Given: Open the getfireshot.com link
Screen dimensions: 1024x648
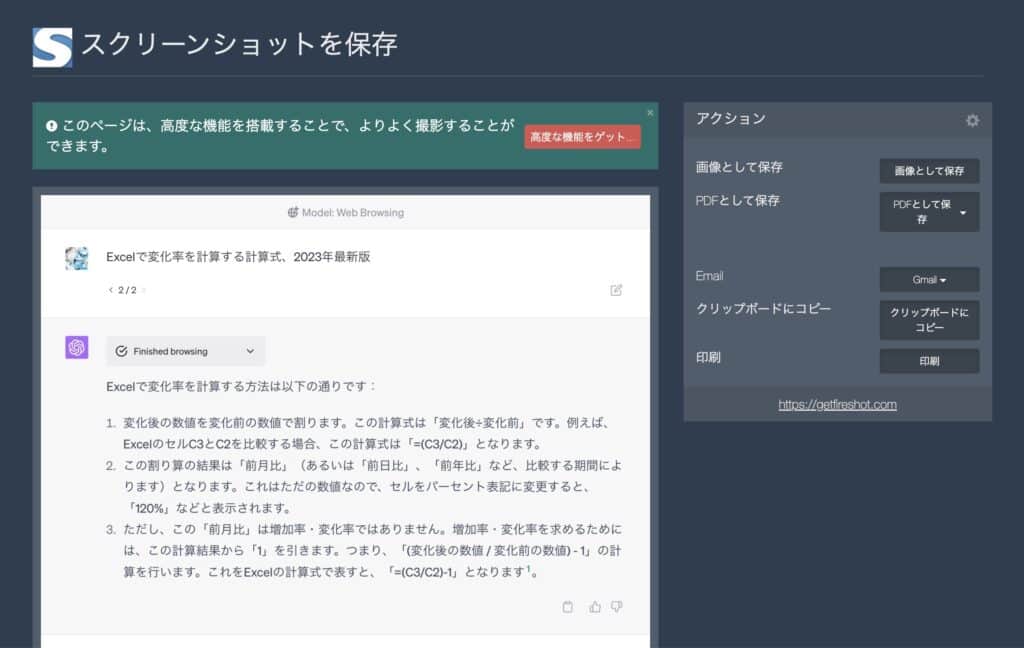Looking at the screenshot, I should pos(837,405).
